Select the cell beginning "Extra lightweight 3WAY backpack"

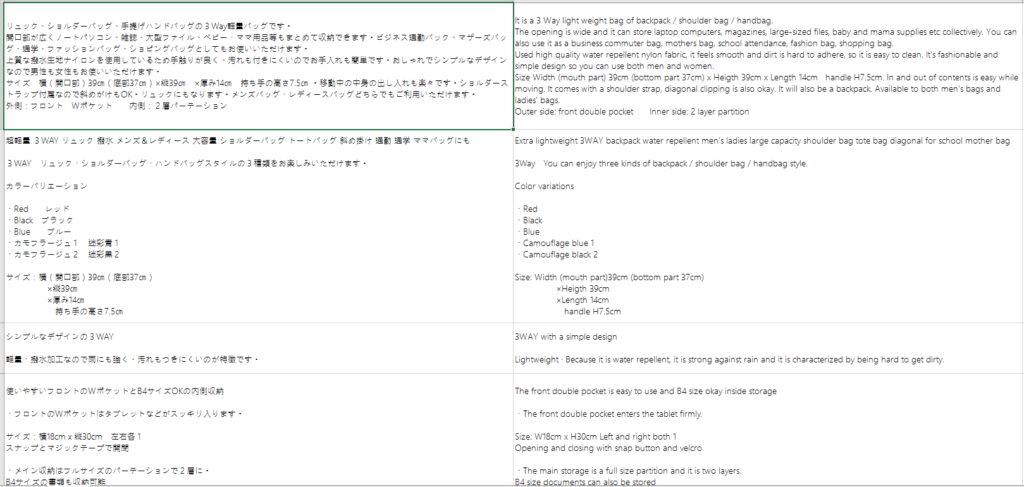[x=768, y=226]
